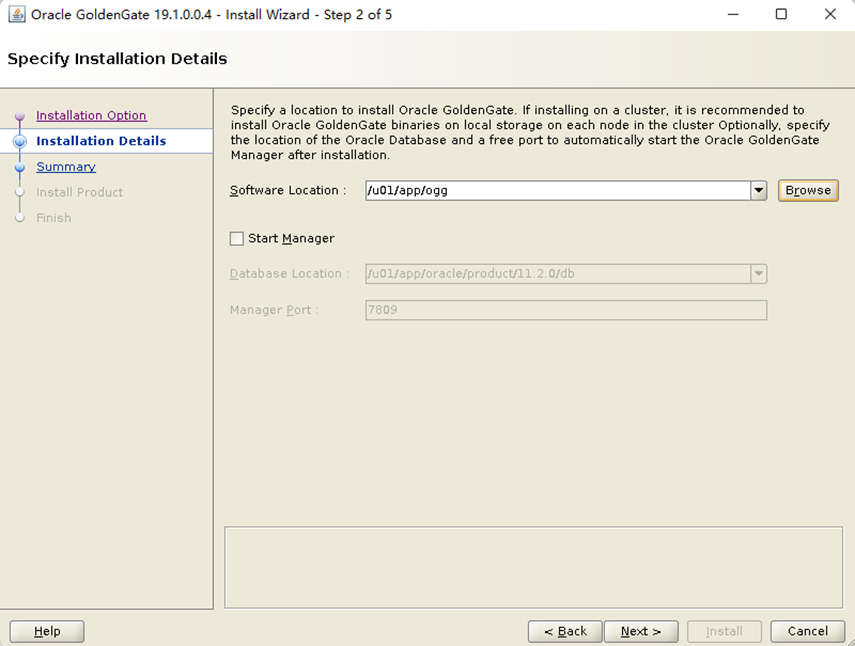This screenshot has width=855, height=646.
Task: Cancel the installation wizard
Action: click(808, 631)
